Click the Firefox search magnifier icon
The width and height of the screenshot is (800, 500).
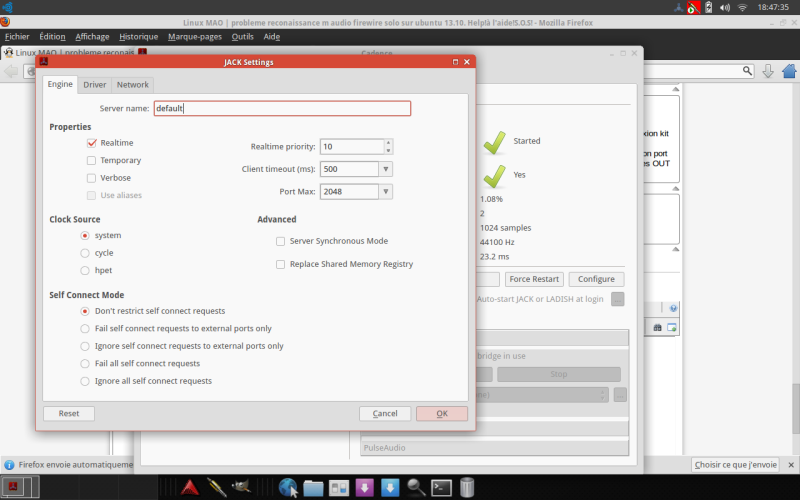point(747,71)
